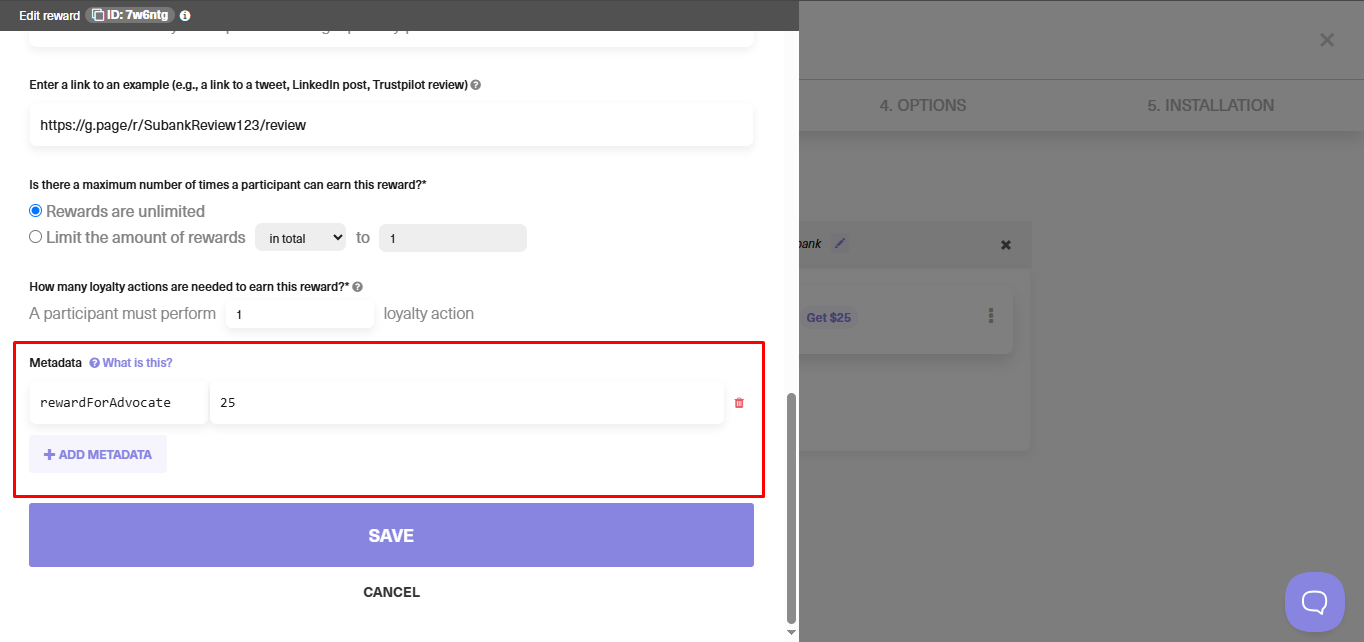This screenshot has width=1364, height=642.
Task: Click the X on the background reward card
Action: pos(1006,245)
